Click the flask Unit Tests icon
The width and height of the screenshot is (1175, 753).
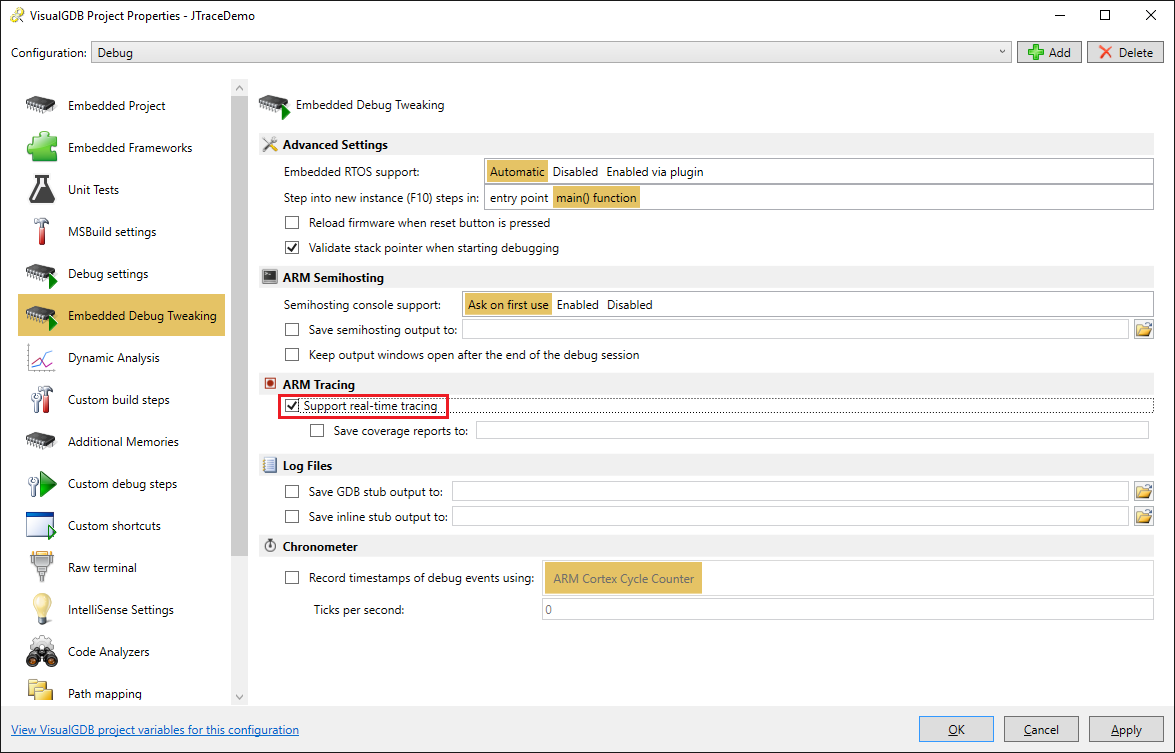[42, 189]
